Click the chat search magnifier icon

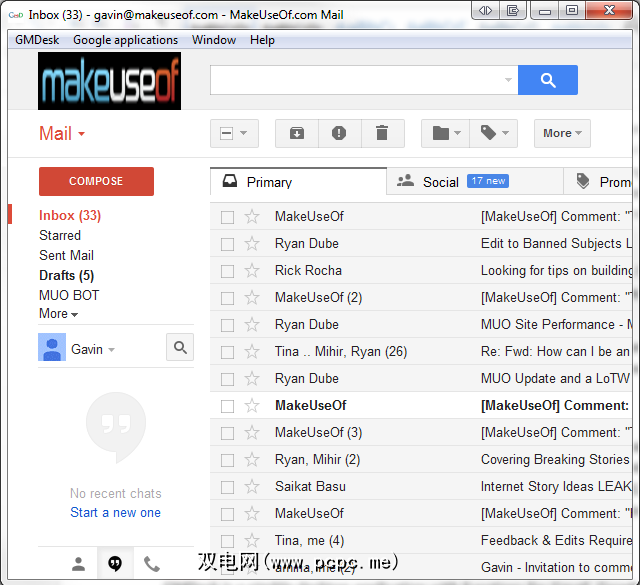(x=180, y=347)
